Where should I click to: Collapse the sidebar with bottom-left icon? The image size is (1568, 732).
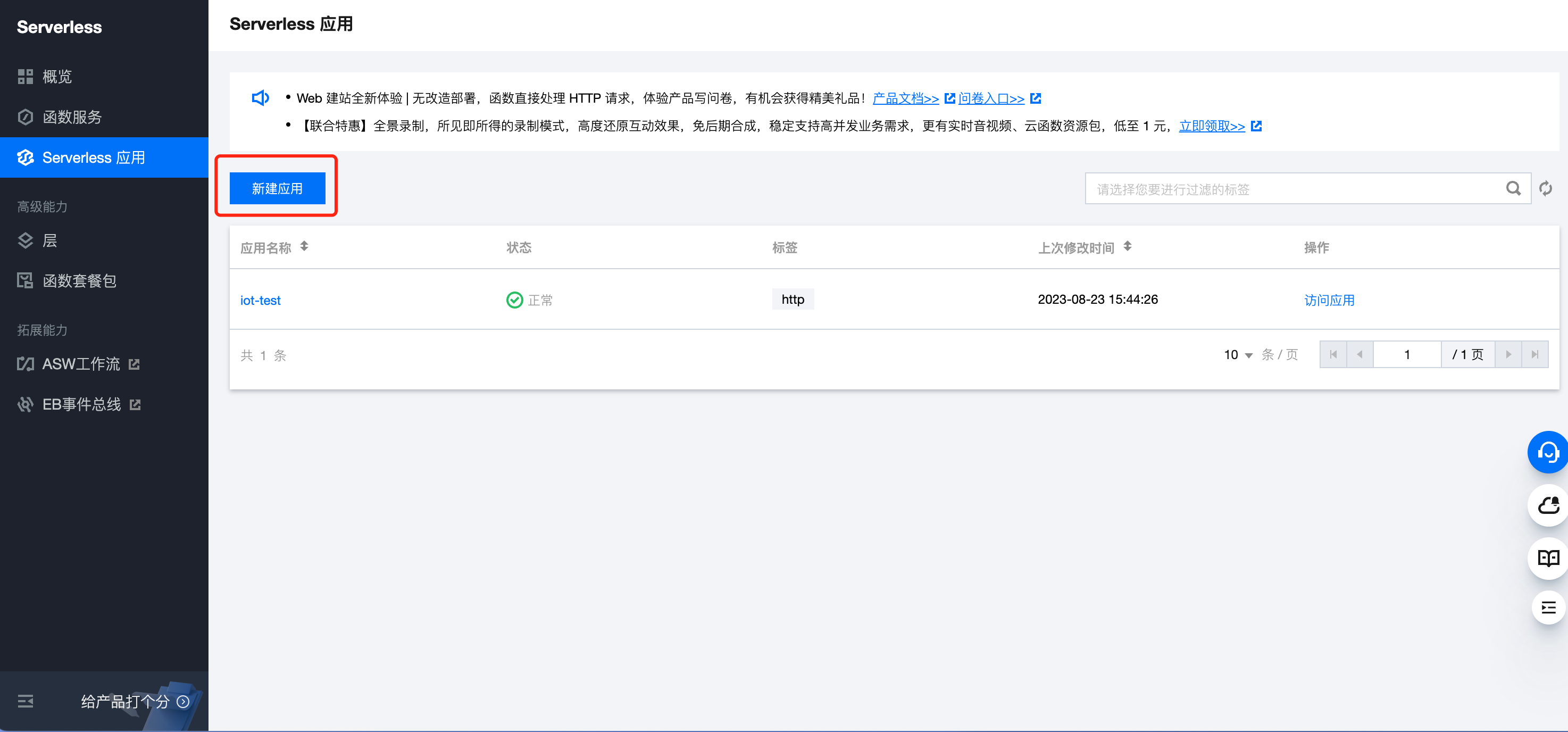point(26,701)
